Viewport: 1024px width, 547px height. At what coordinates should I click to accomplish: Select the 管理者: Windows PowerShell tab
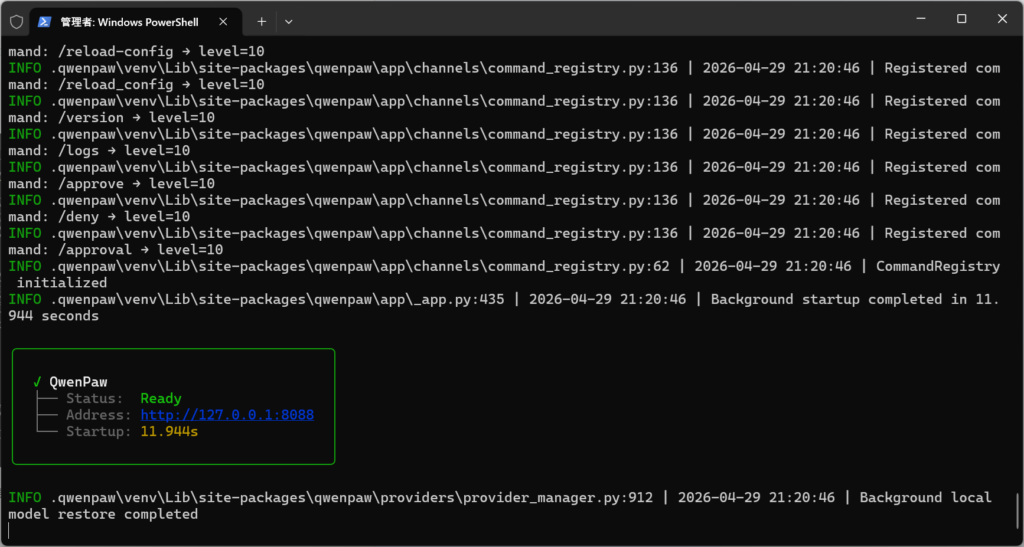pos(136,22)
